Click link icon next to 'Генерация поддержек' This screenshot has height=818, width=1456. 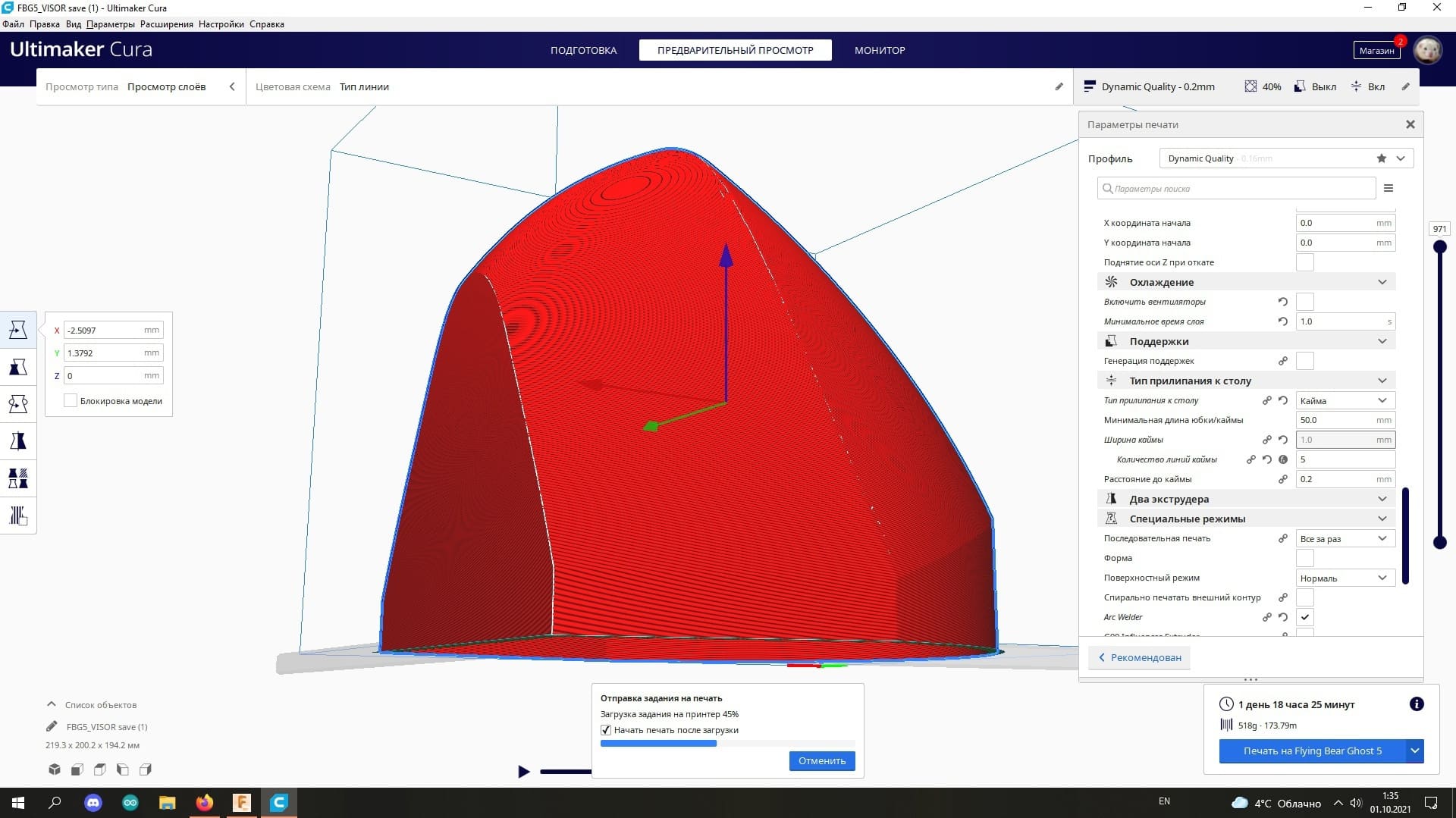pyautogui.click(x=1283, y=361)
